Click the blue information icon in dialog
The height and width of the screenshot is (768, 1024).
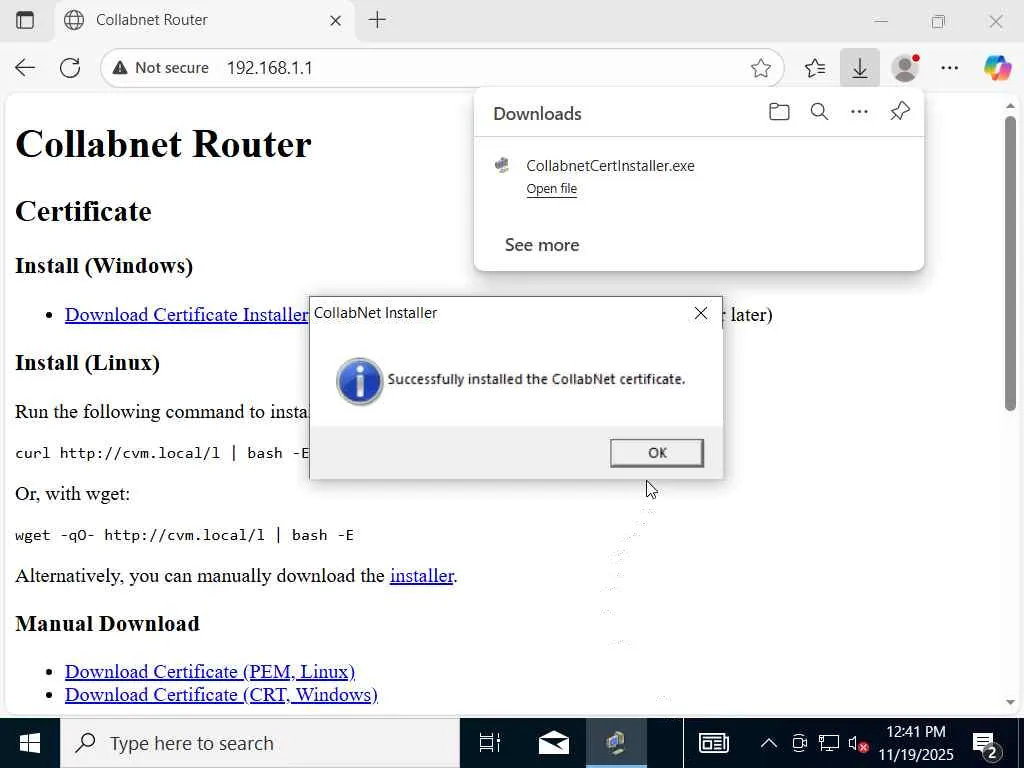point(359,381)
